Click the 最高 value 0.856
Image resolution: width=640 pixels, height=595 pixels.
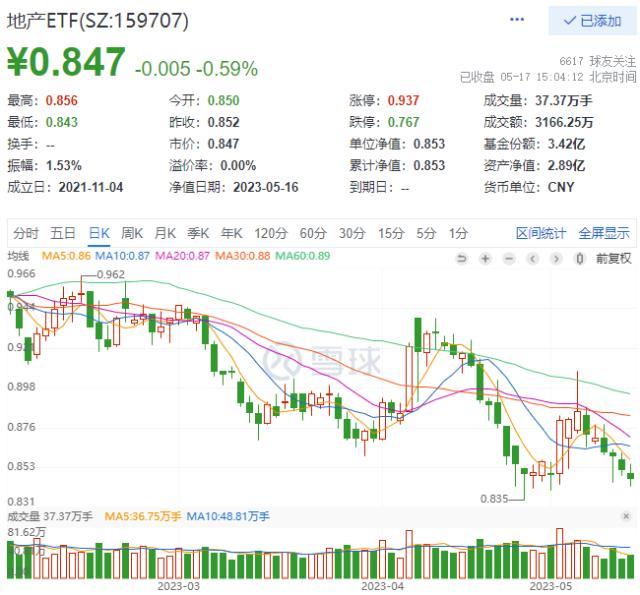click(x=61, y=100)
